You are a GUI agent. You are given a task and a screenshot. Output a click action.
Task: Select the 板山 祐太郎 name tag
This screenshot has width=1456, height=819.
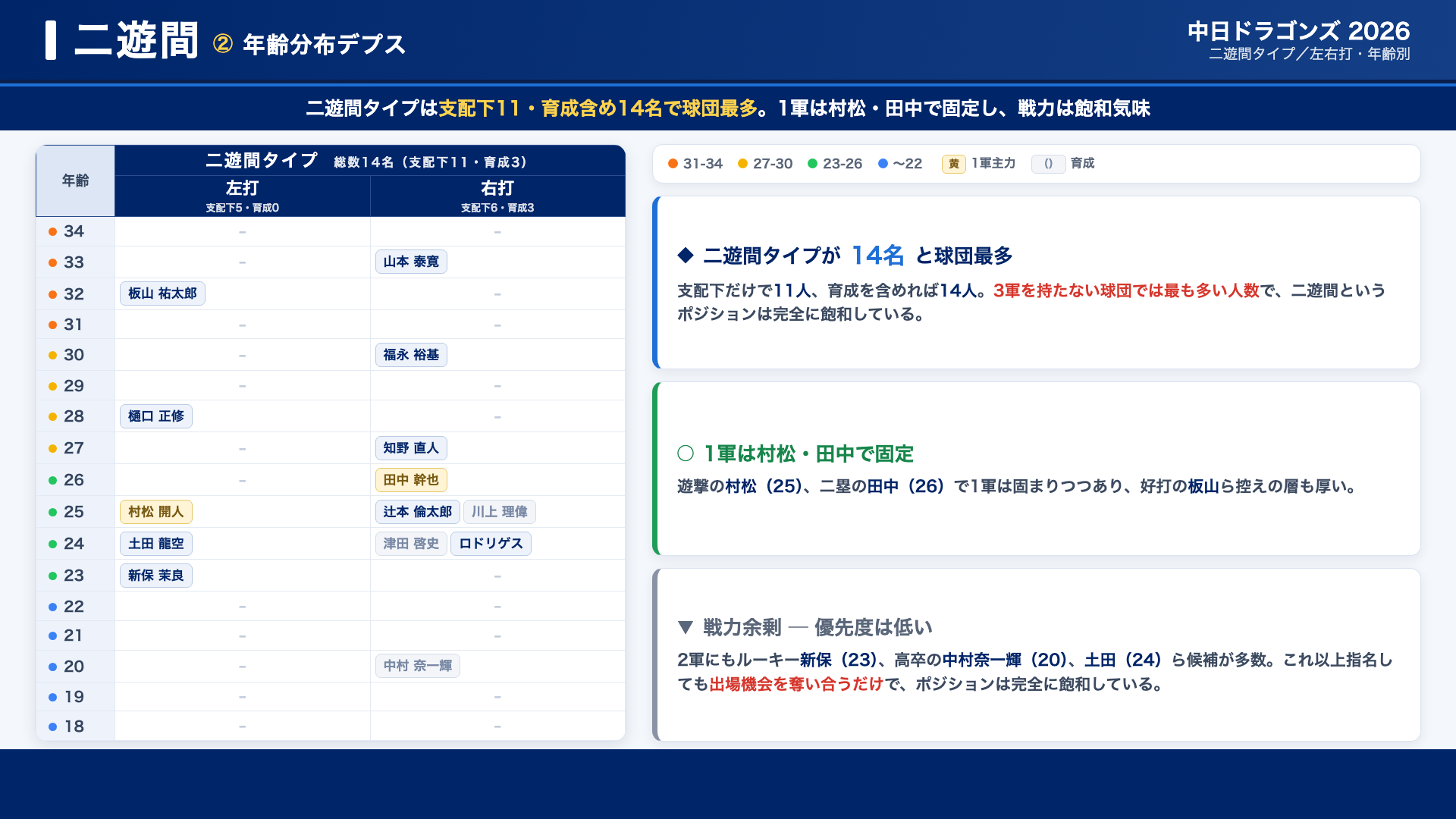coord(162,293)
